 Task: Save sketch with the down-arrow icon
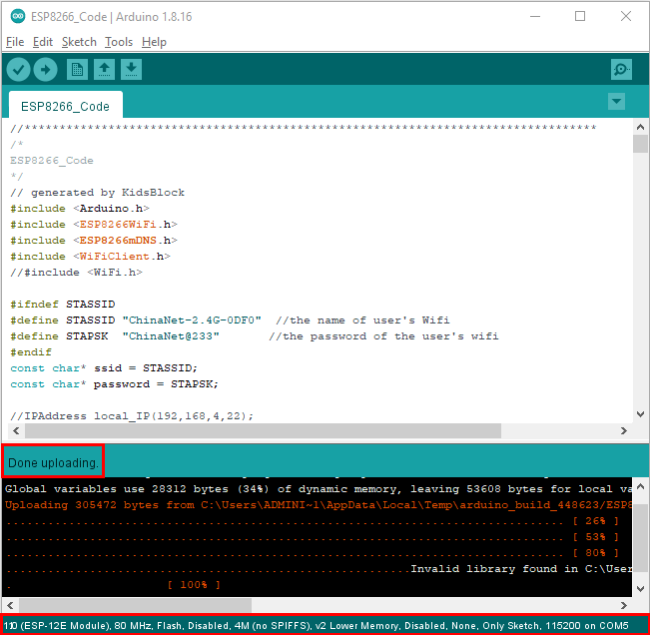click(131, 69)
